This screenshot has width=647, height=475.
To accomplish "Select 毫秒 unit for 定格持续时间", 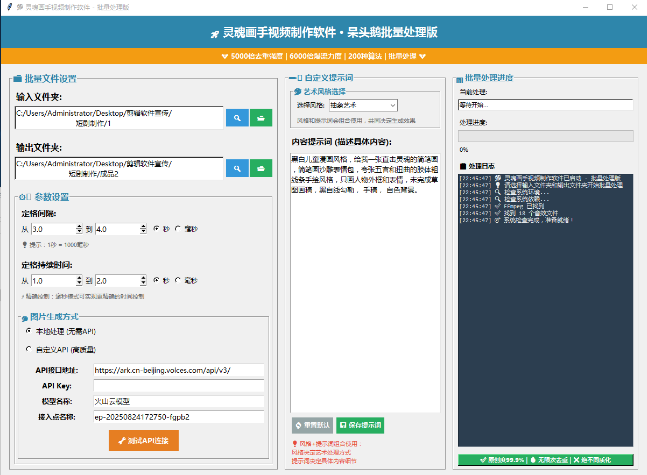I will [x=177, y=281].
